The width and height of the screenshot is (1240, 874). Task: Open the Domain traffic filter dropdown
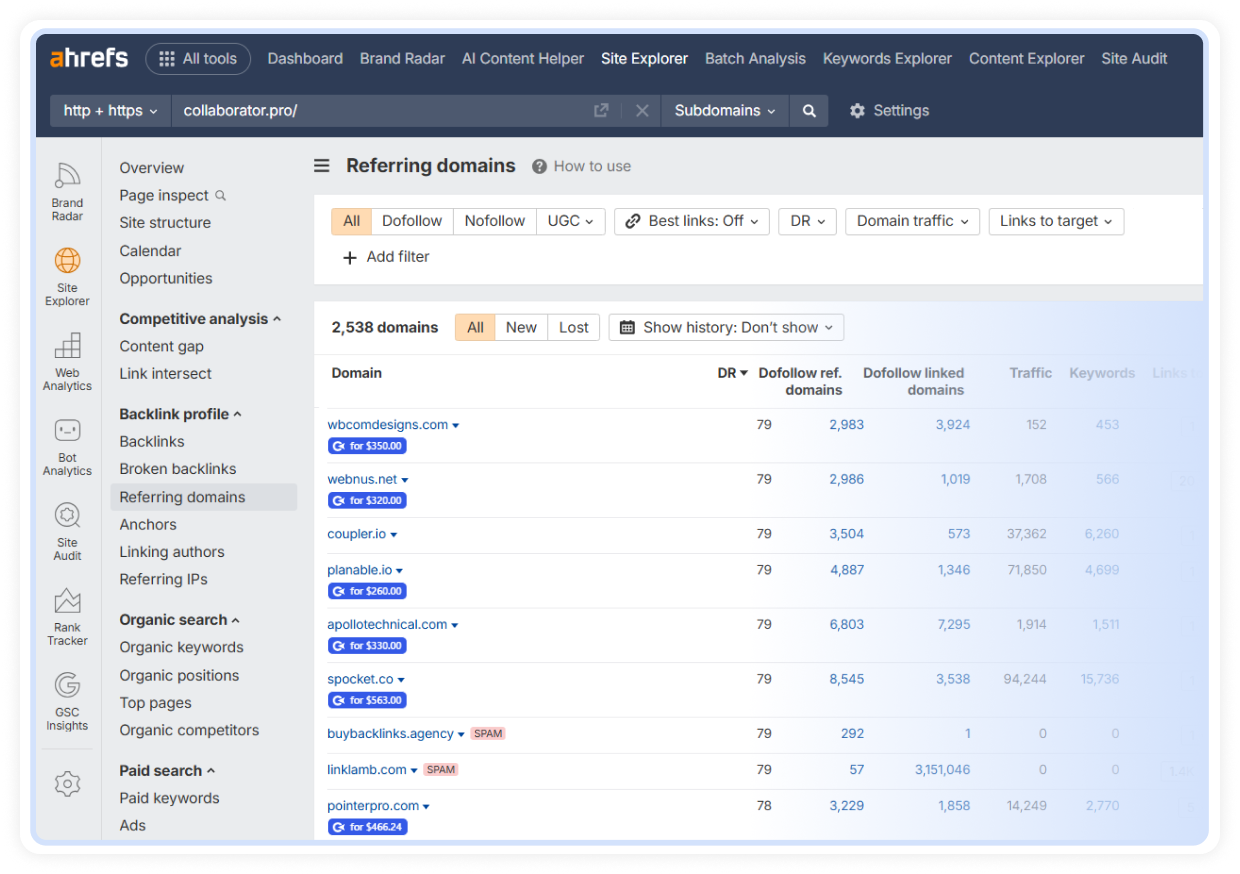click(x=912, y=221)
